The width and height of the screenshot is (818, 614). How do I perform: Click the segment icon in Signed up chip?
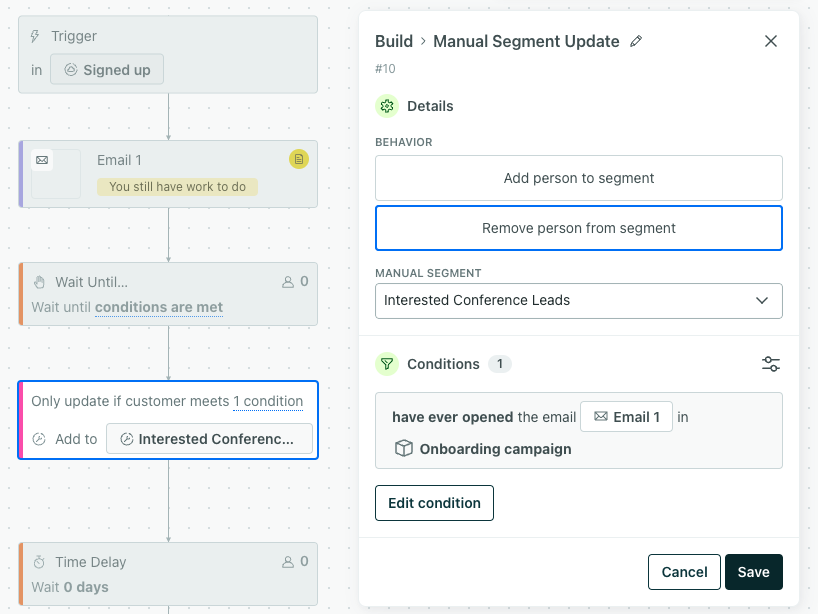click(71, 69)
